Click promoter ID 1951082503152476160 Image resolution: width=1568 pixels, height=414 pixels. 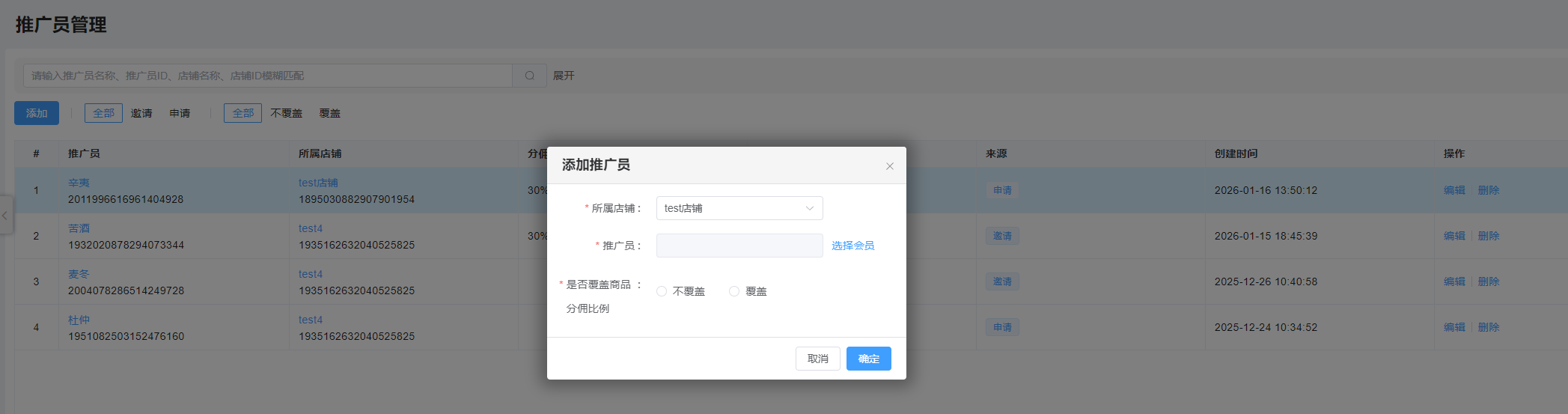tap(126, 336)
